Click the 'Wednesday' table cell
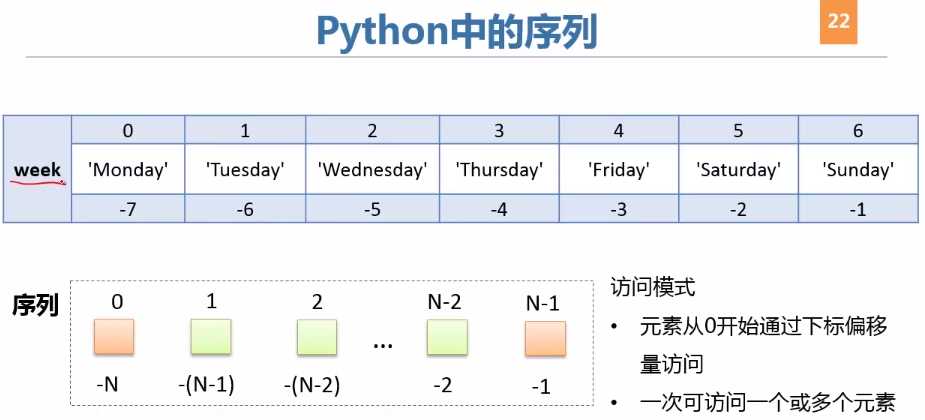Viewport: 925px width, 420px height. (372, 170)
